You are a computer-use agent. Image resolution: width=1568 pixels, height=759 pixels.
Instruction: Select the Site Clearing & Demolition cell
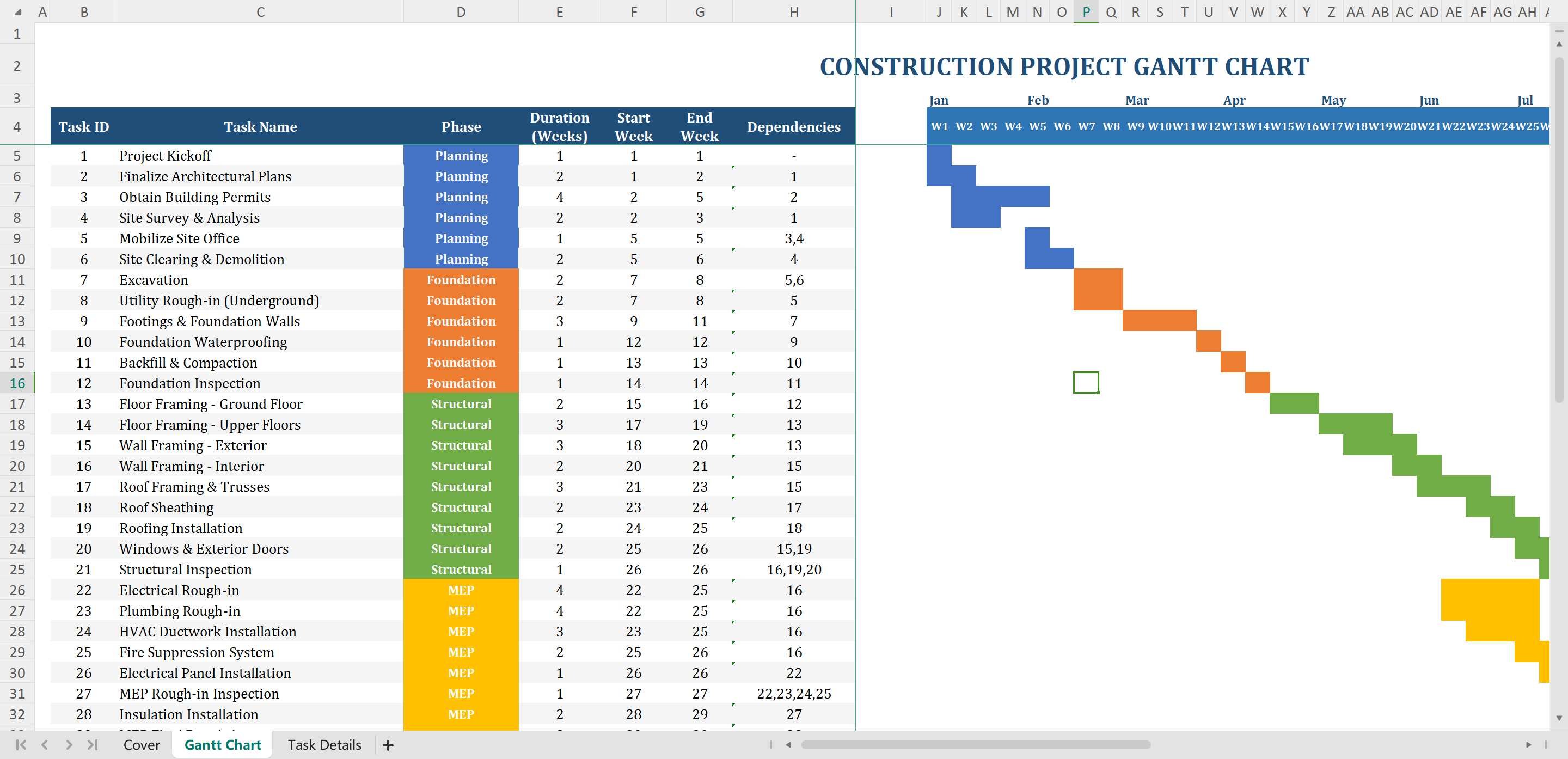260,259
